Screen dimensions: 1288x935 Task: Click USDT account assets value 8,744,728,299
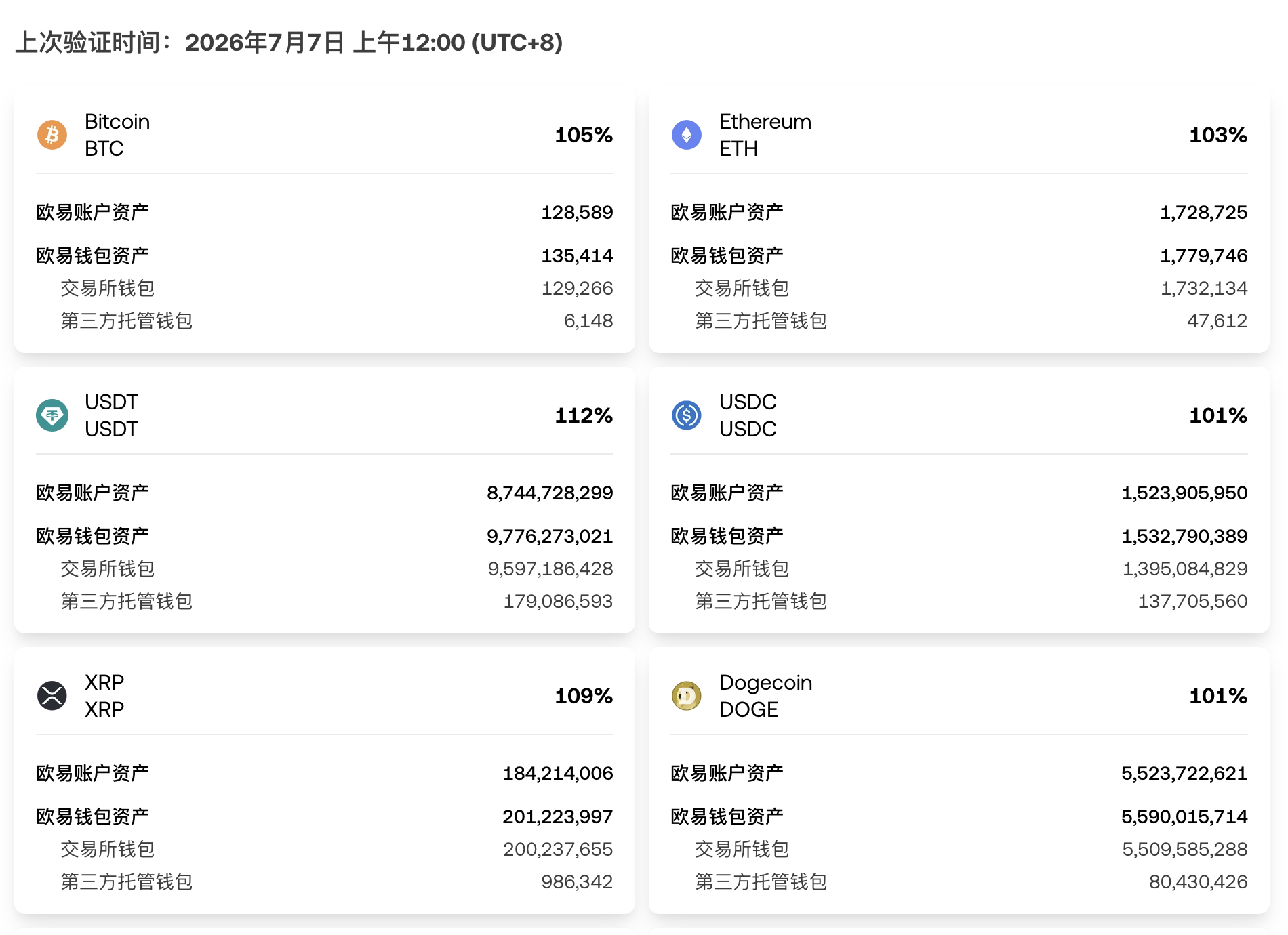(550, 493)
